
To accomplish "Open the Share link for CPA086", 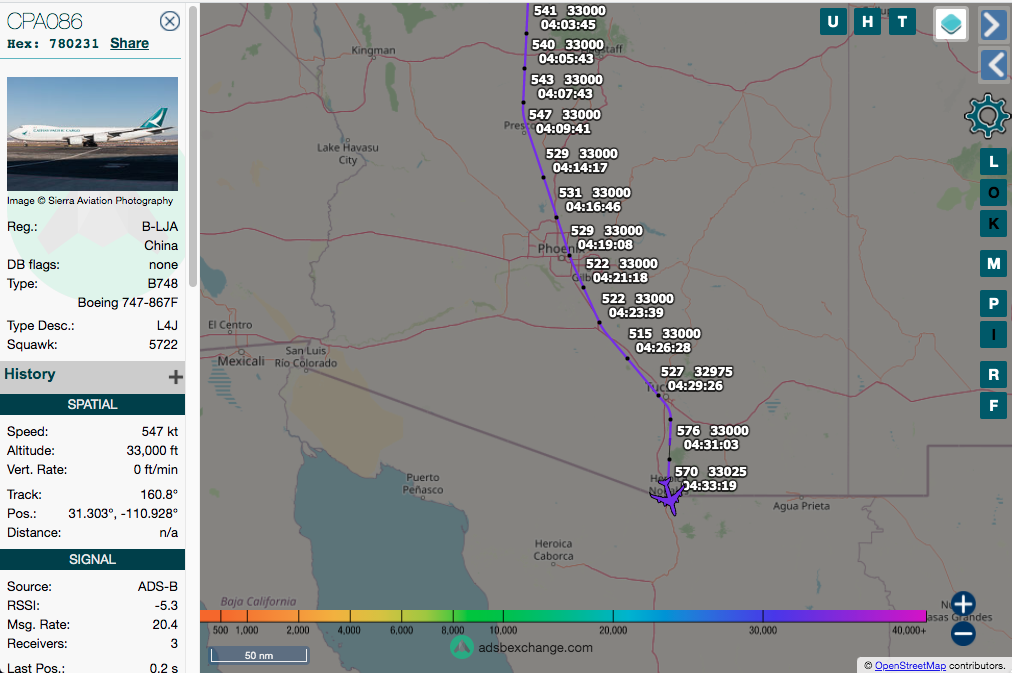I will click(129, 43).
